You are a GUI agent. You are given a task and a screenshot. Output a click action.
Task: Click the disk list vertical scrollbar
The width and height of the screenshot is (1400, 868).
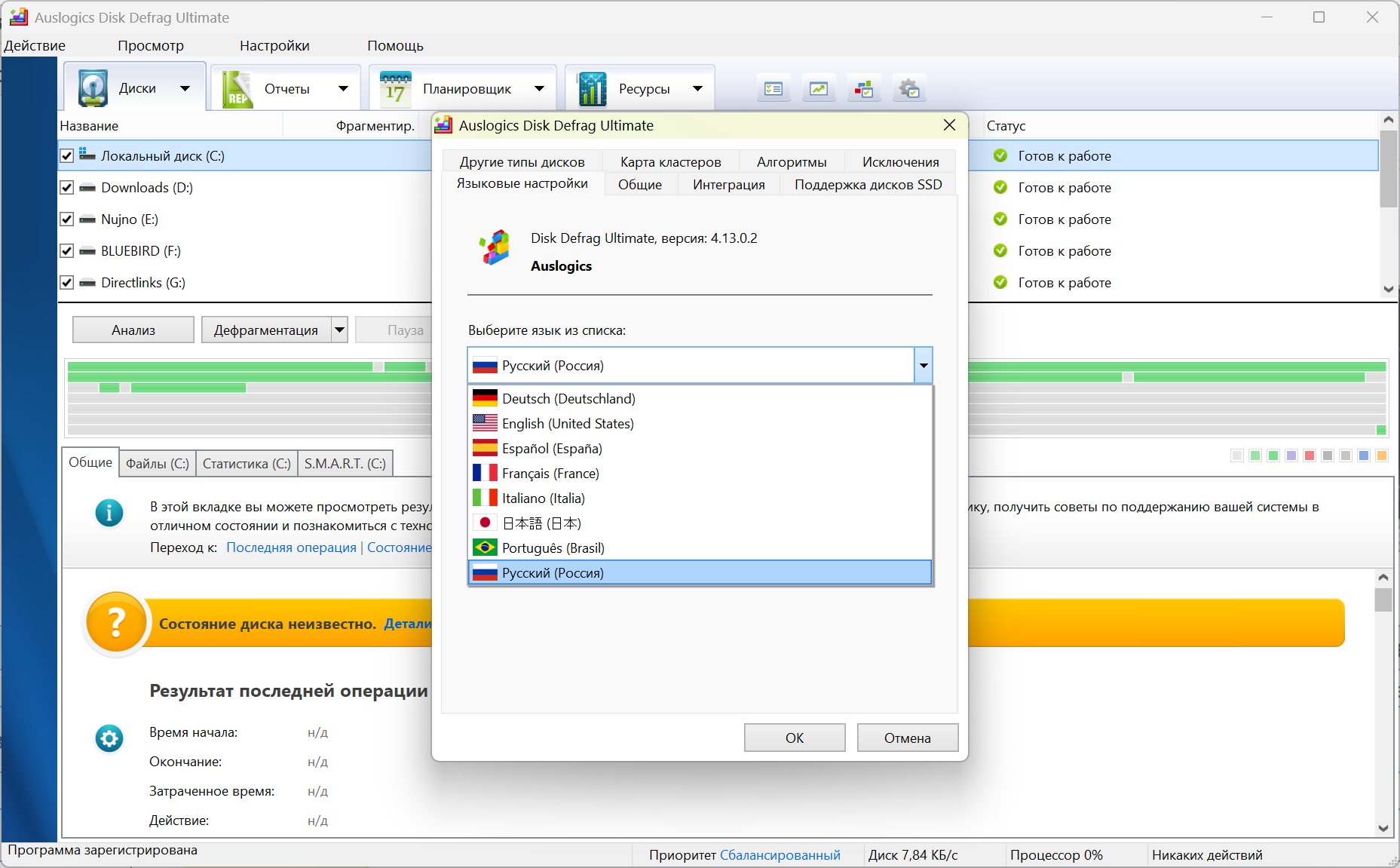pos(1388,204)
